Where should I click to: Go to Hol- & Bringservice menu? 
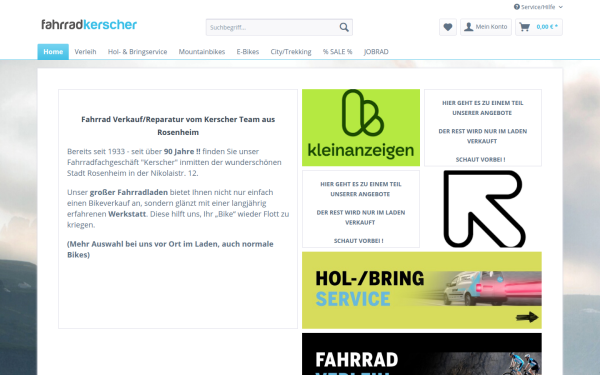[137, 52]
